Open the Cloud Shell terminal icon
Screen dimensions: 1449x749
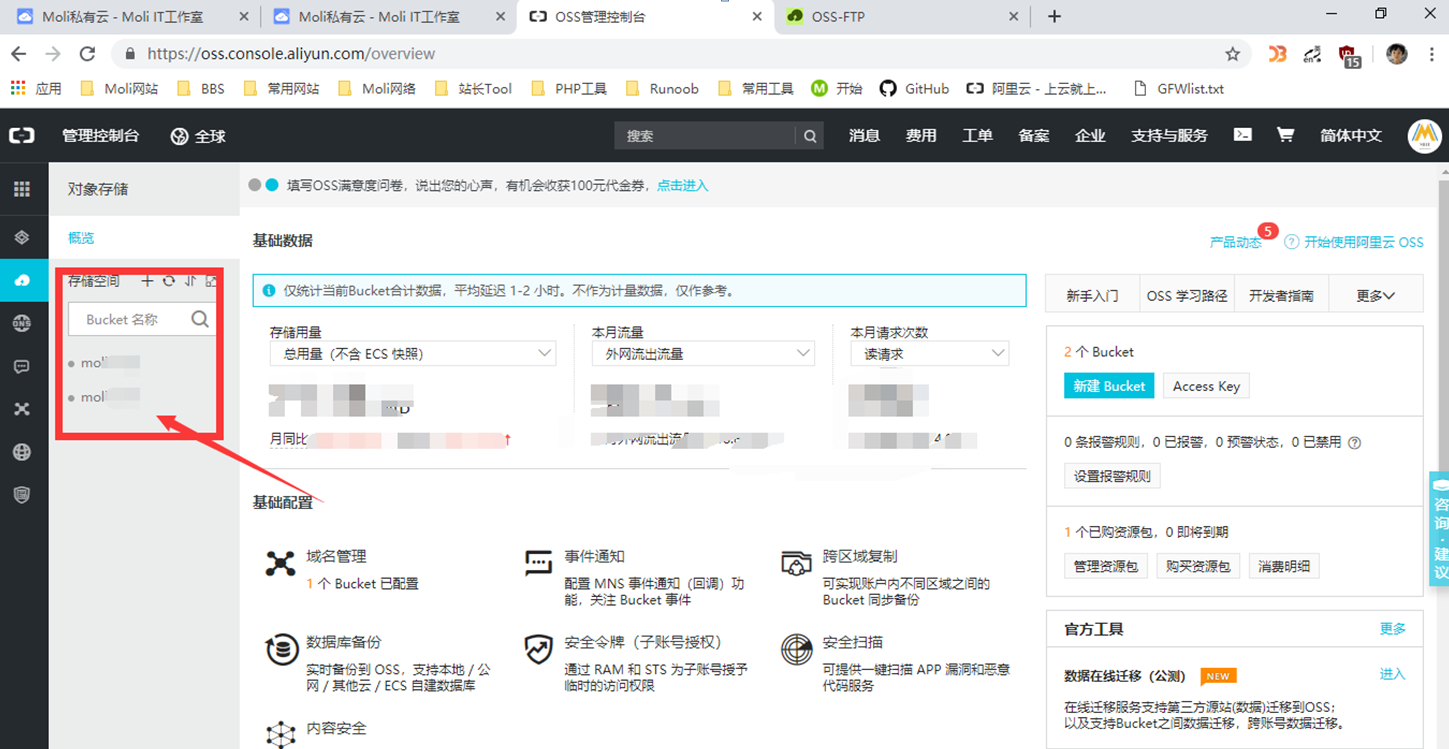pyautogui.click(x=1243, y=134)
